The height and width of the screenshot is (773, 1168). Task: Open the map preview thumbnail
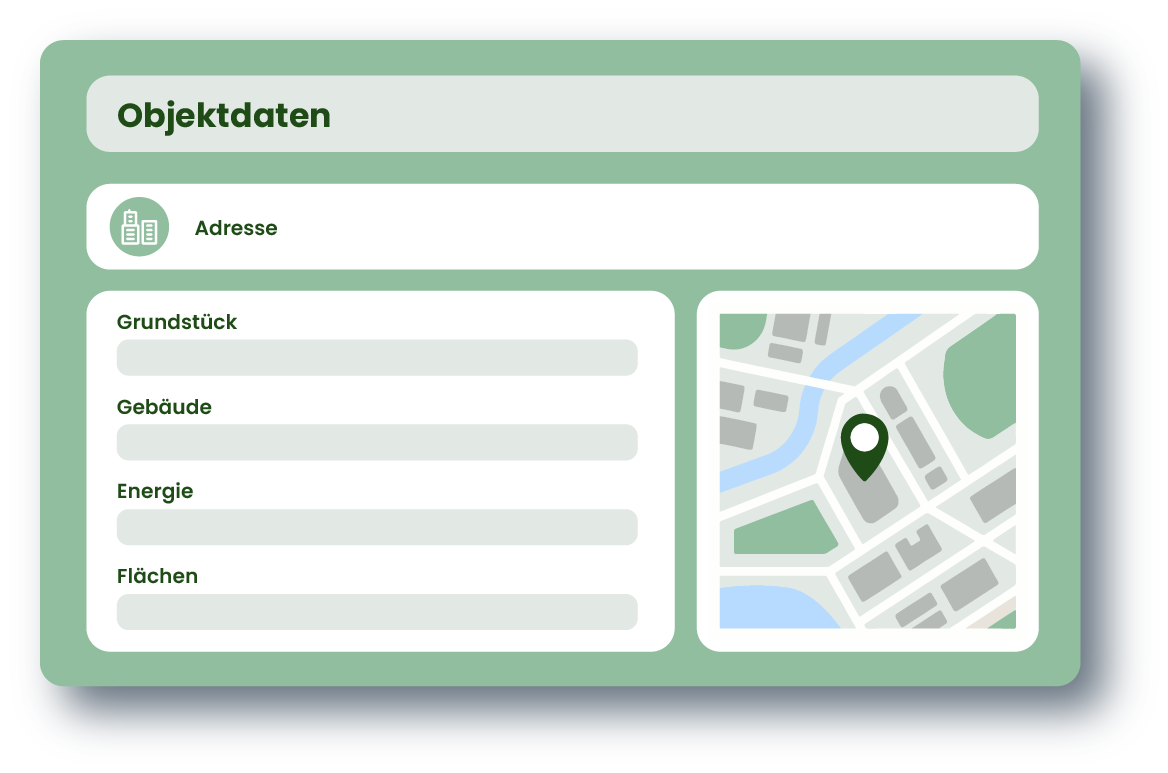(868, 471)
